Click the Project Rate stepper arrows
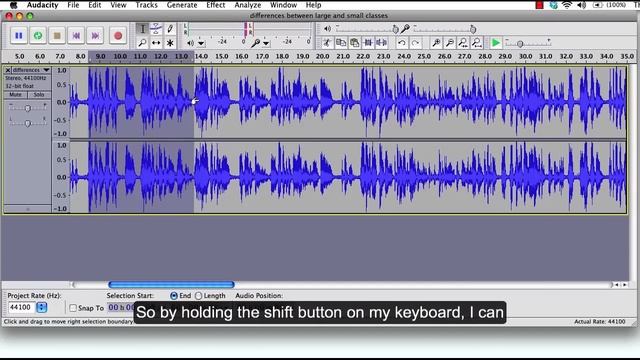This screenshot has height=360, width=640. coord(42,307)
